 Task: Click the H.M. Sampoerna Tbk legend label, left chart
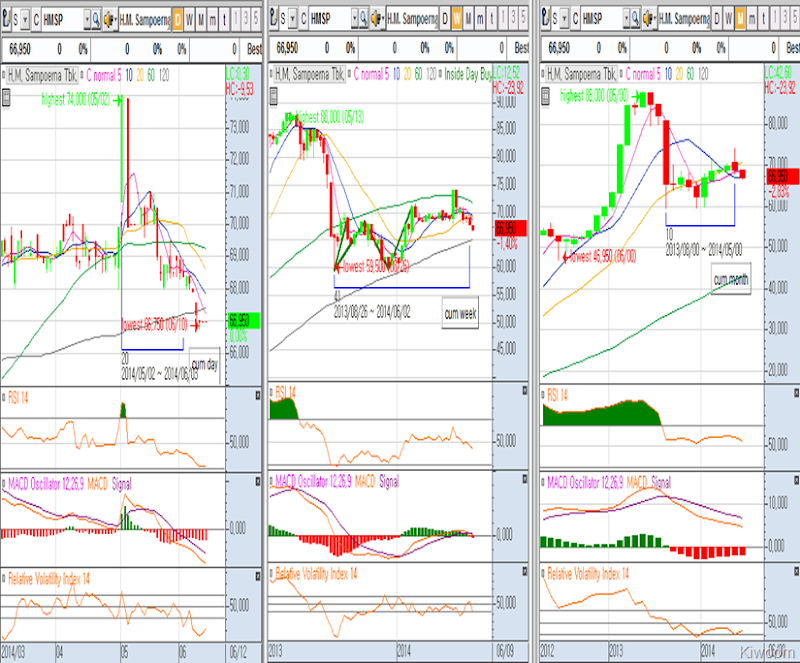tap(42, 76)
